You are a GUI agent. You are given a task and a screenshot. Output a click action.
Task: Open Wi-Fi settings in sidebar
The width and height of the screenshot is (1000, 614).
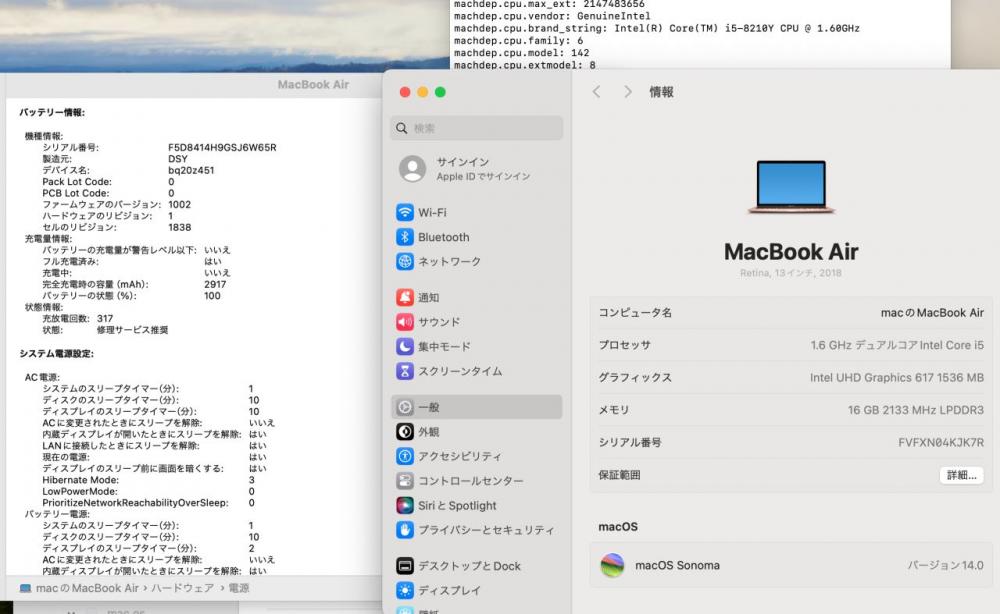(431, 213)
